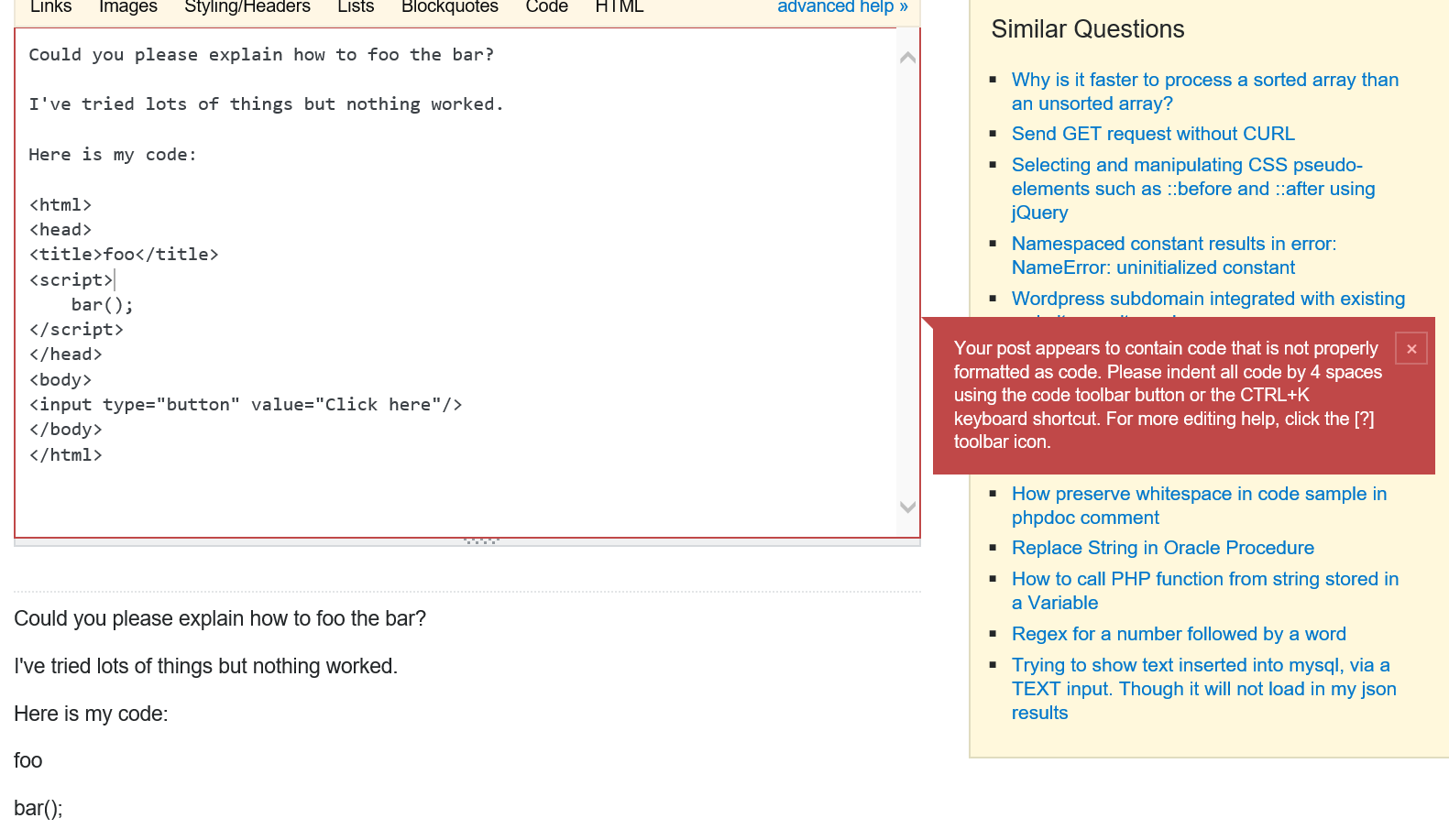1449x840 pixels.
Task: Click the preview text 'bar();'
Action: coord(38,808)
